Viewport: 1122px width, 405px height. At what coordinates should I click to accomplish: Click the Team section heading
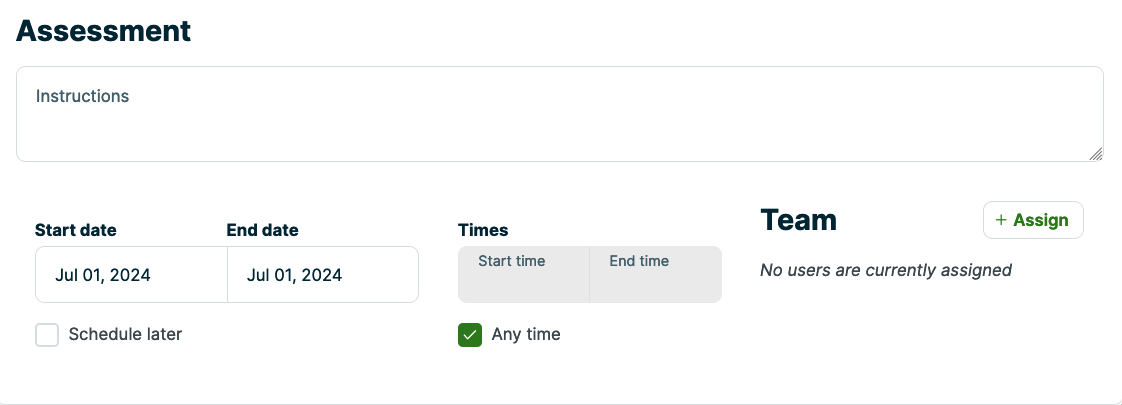(x=798, y=220)
